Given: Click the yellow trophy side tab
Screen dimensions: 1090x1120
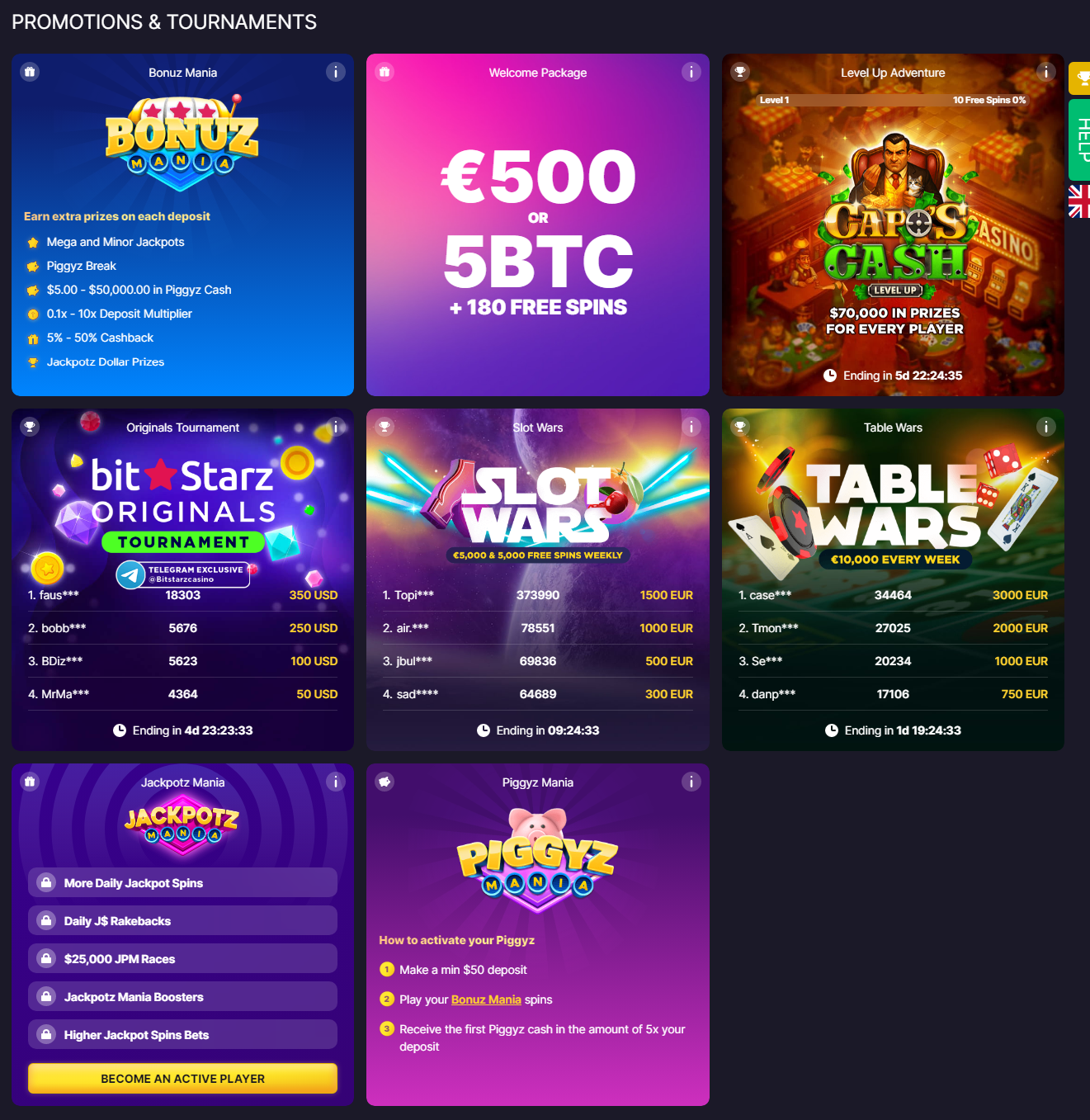Looking at the screenshot, I should (x=1080, y=78).
